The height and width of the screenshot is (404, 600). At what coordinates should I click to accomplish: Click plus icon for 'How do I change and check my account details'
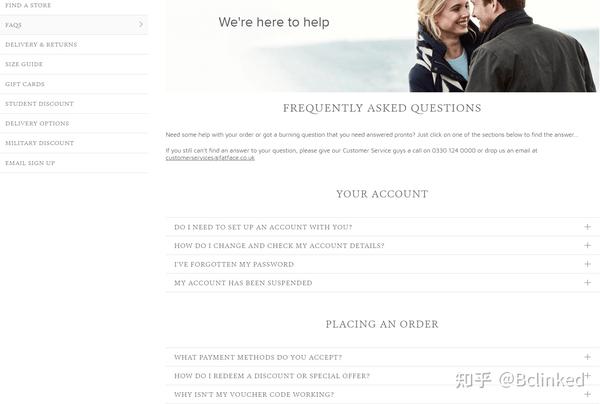point(587,245)
